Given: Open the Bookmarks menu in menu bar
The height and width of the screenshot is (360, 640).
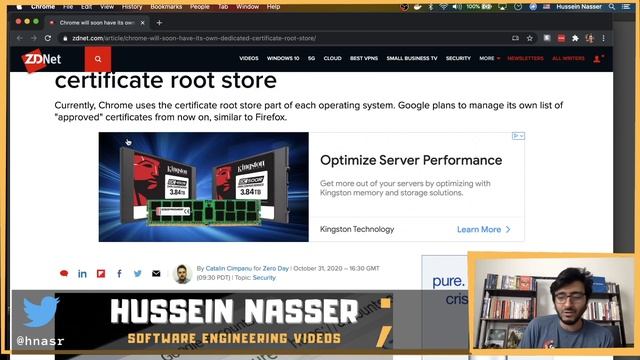Looking at the screenshot, I should click(166, 7).
